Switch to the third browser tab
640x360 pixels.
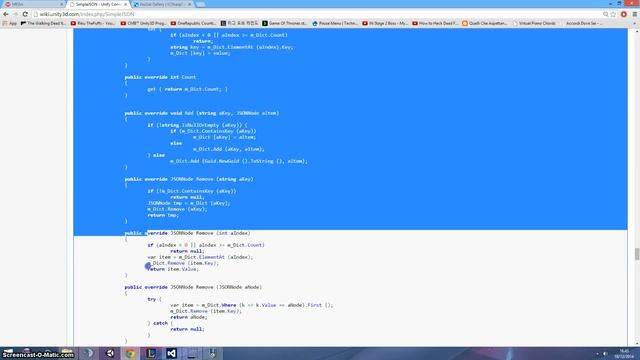click(162, 4)
